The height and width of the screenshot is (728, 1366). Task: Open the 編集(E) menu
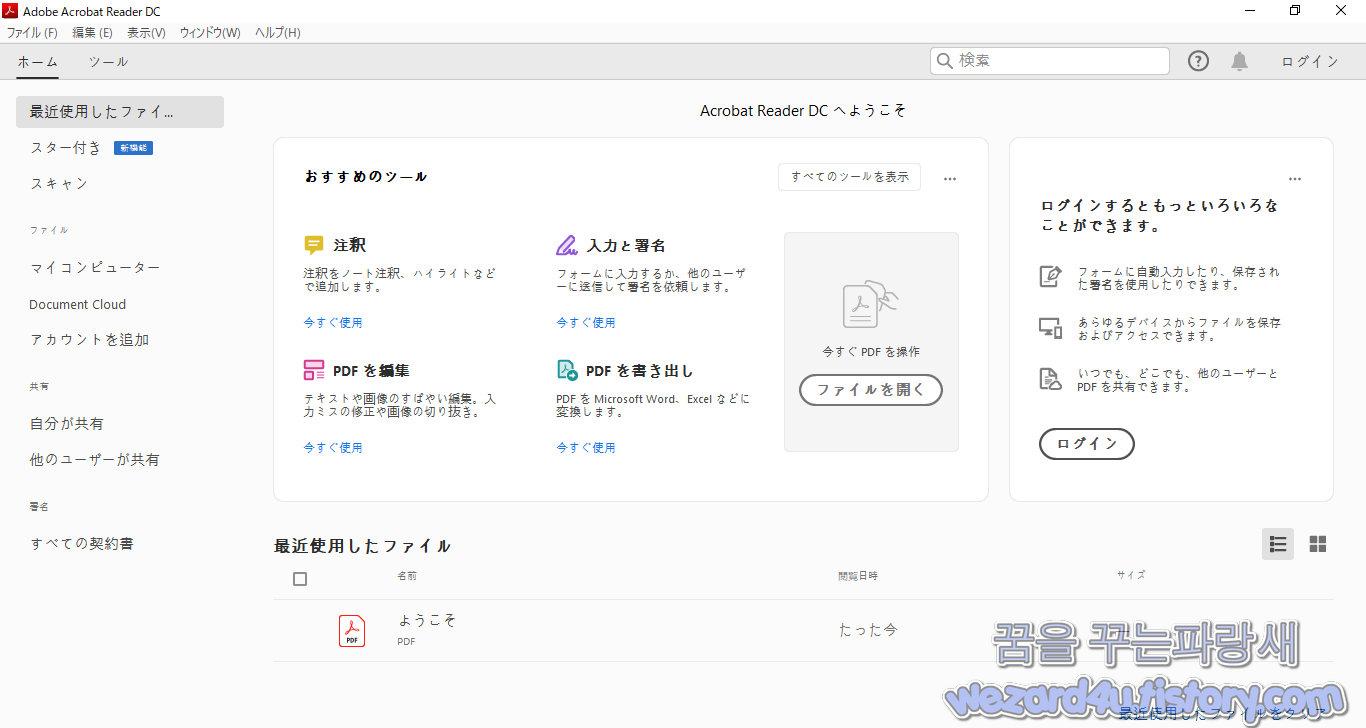point(92,33)
